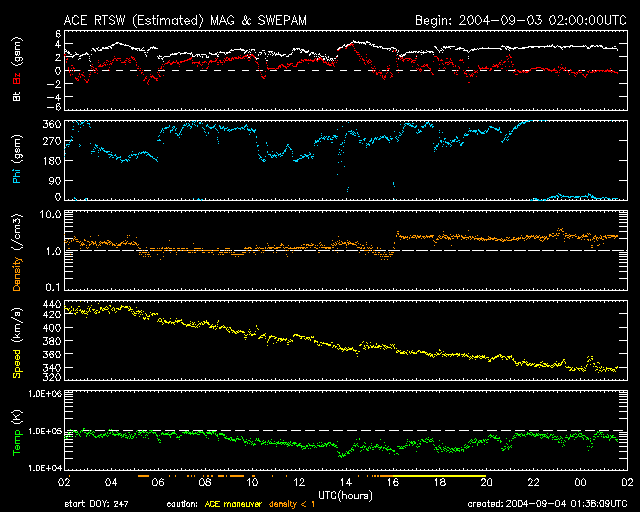Screen dimensions: 640x512
Task: Click the "420" tick on the Speed axis
Action: [52, 315]
